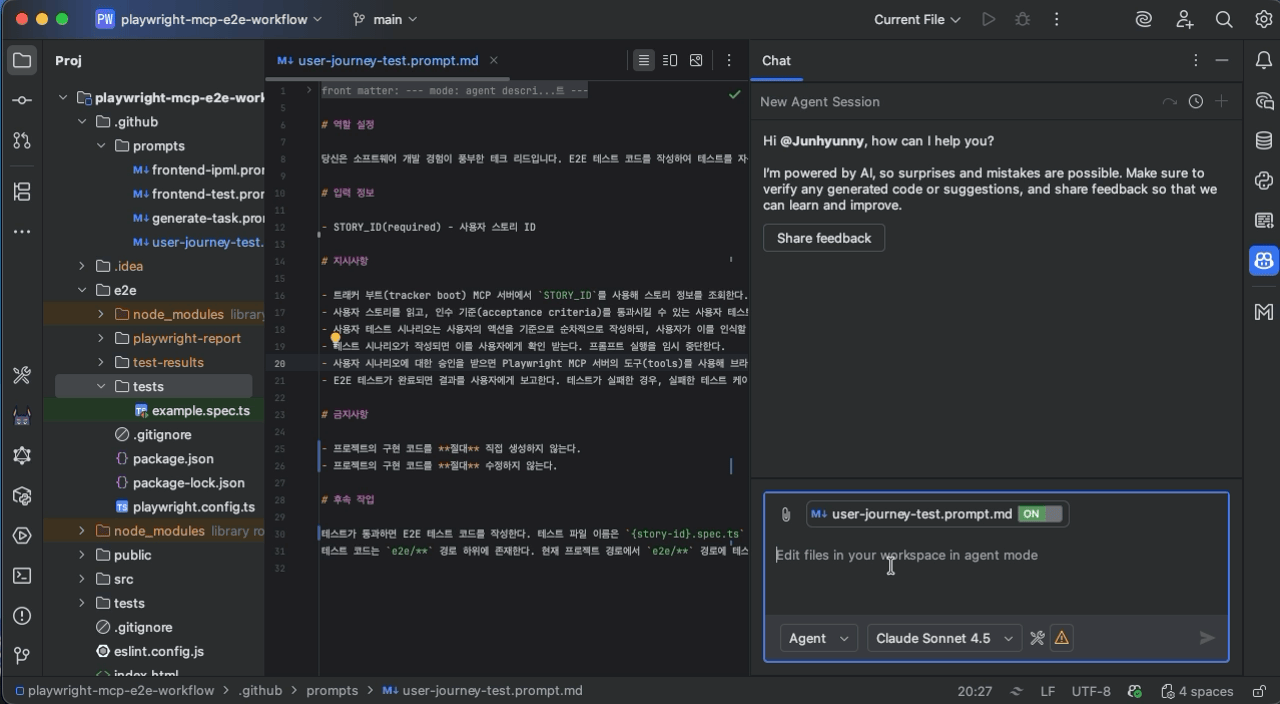The image size is (1280, 704).
Task: Expand the .idea folder in project tree
Action: click(82, 266)
